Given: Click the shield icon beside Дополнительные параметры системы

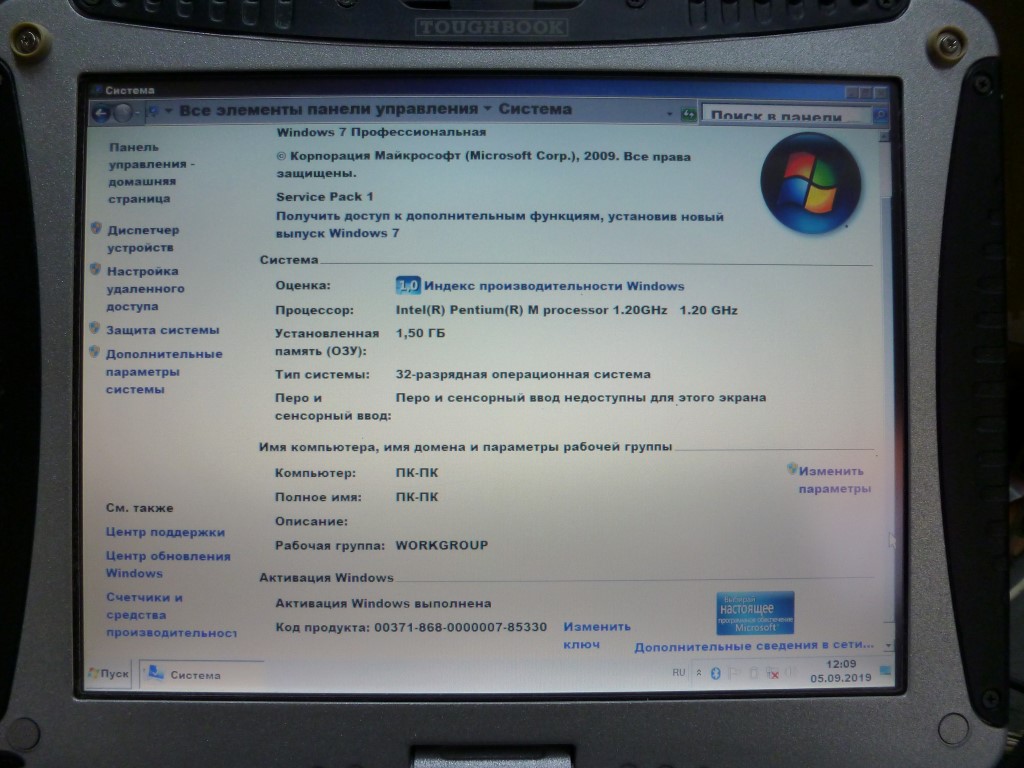Looking at the screenshot, I should (95, 352).
